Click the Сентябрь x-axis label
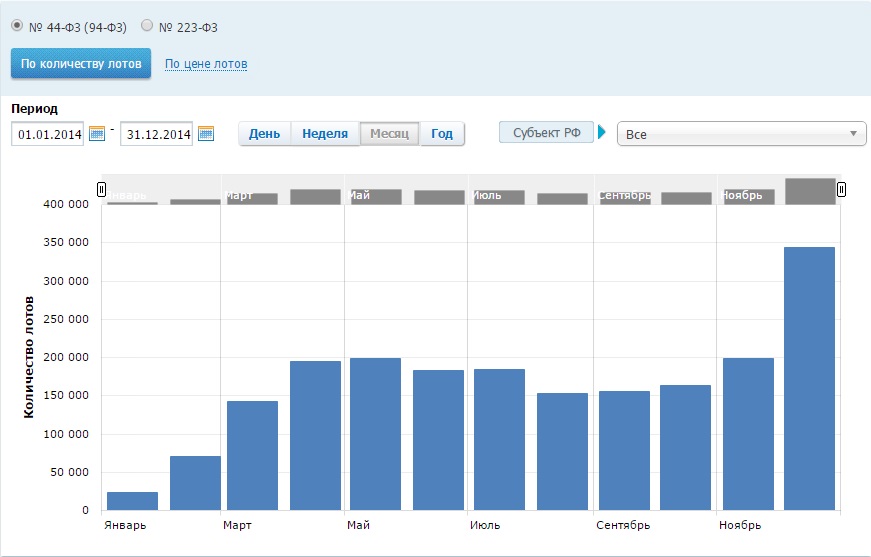Screen dimensions: 871x557 pyautogui.click(x=623, y=525)
